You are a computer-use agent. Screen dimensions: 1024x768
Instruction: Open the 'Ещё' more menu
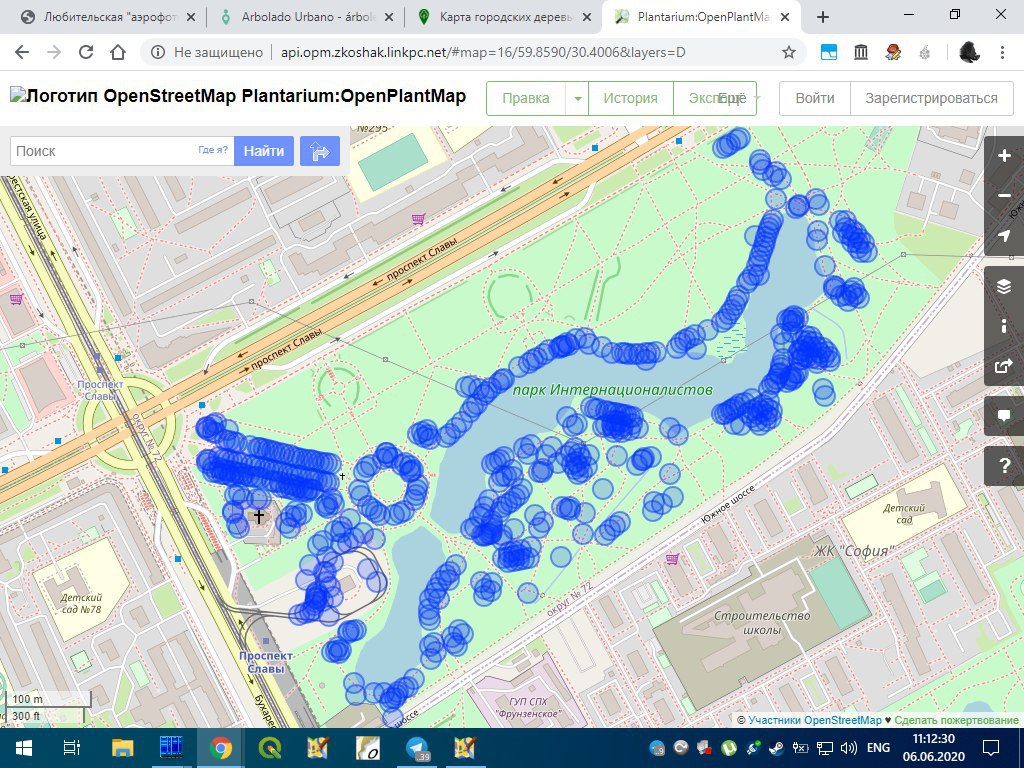(737, 98)
